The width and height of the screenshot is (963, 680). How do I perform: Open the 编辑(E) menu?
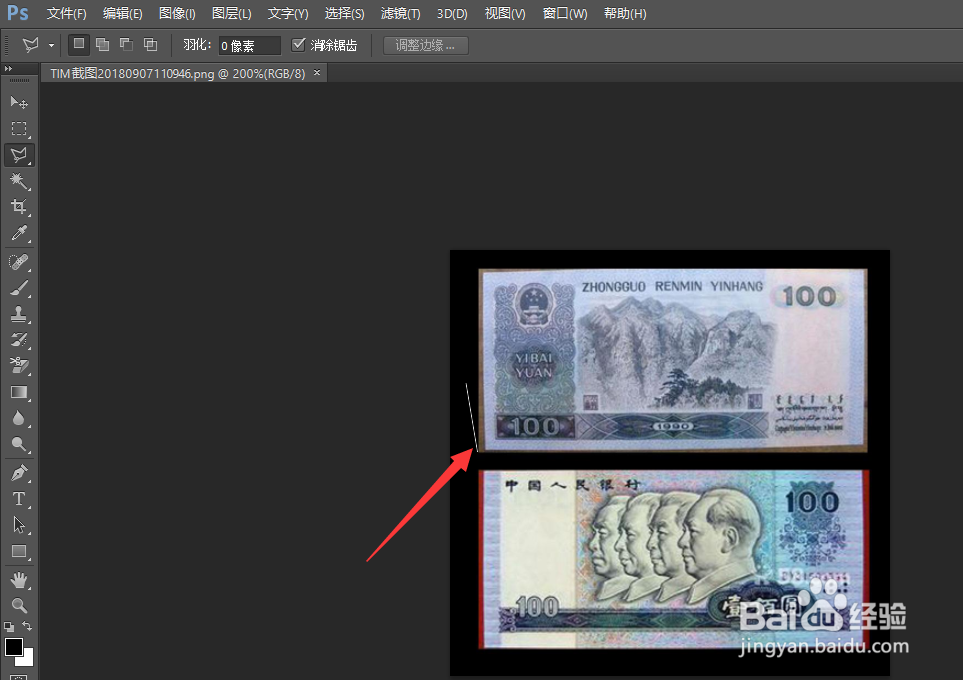click(x=122, y=14)
